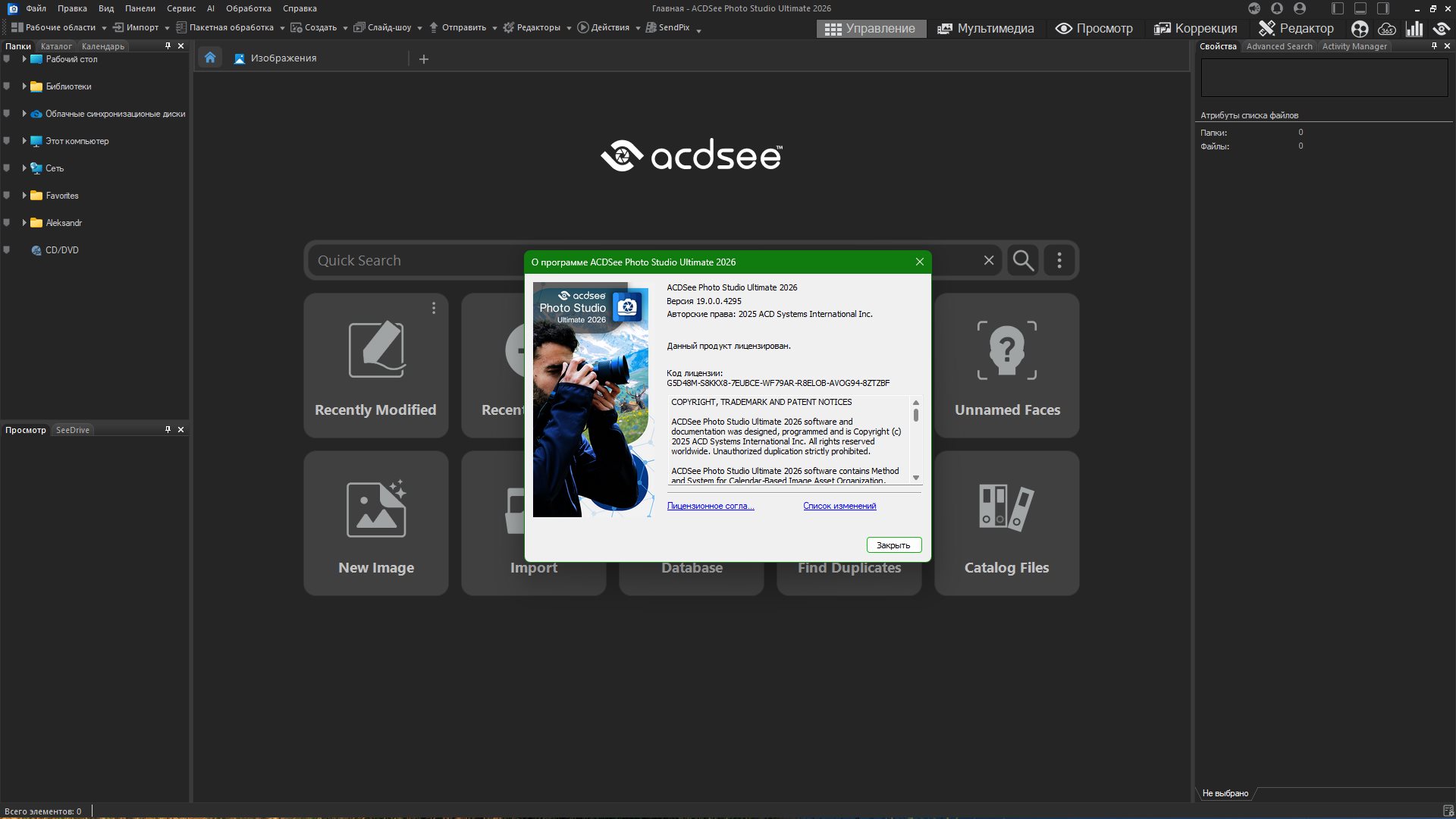Image resolution: width=1456 pixels, height=819 pixels.
Task: Go to the home tab icon
Action: [x=210, y=58]
